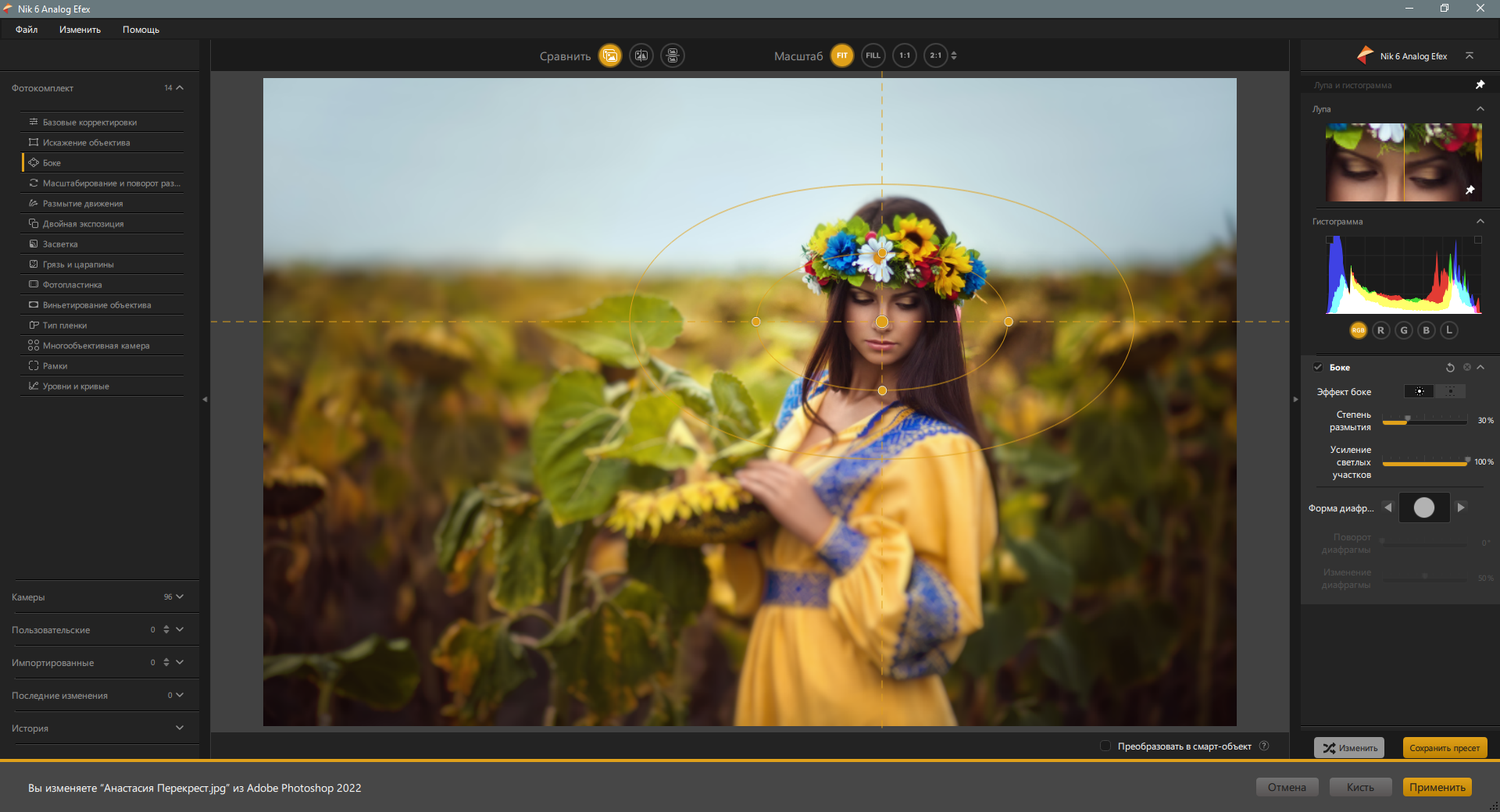The image size is (1500, 812).
Task: Show blue channel histogram
Action: [1427, 330]
